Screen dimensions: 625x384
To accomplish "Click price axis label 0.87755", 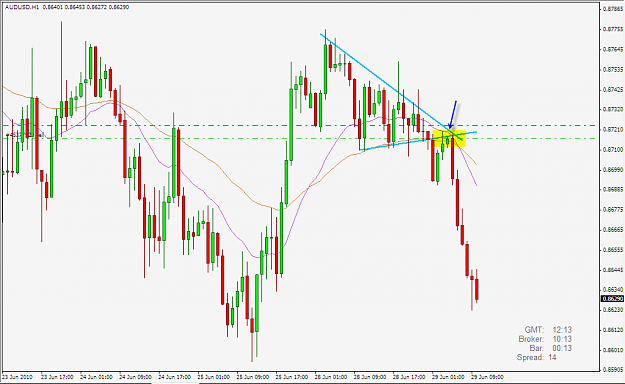I will pyautogui.click(x=613, y=29).
